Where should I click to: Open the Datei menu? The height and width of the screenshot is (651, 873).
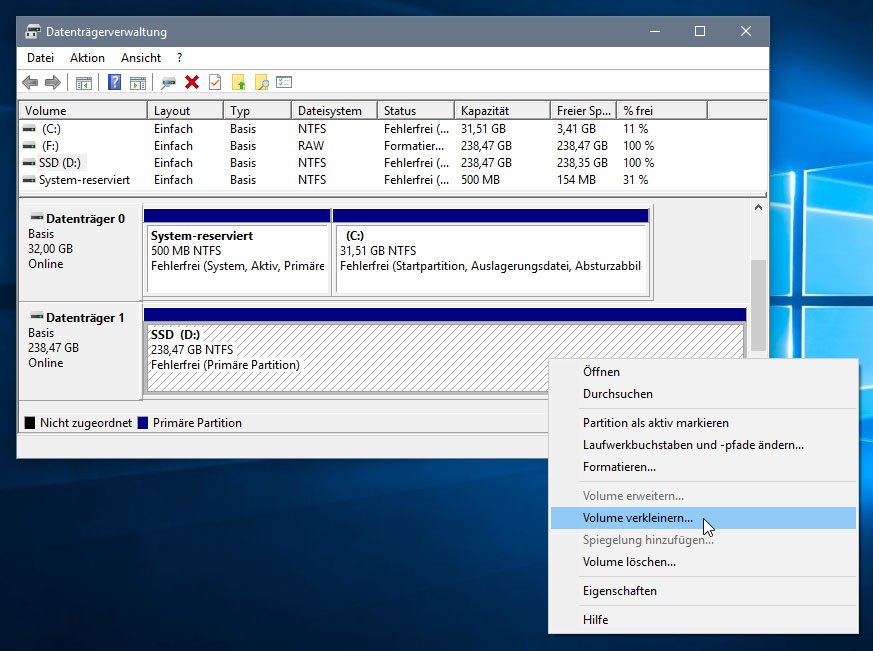(40, 58)
